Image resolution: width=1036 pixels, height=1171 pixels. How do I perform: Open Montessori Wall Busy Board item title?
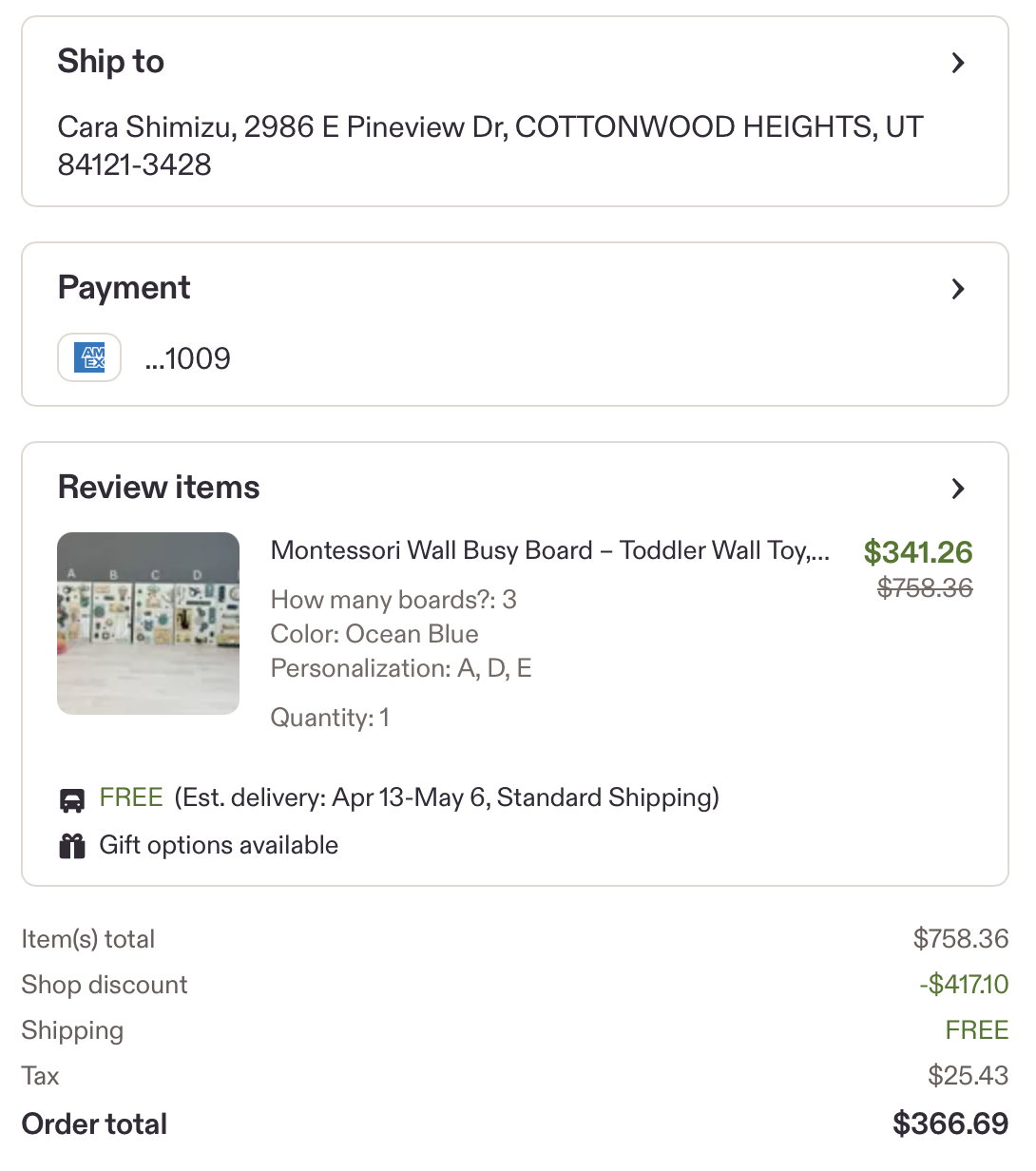pos(550,550)
